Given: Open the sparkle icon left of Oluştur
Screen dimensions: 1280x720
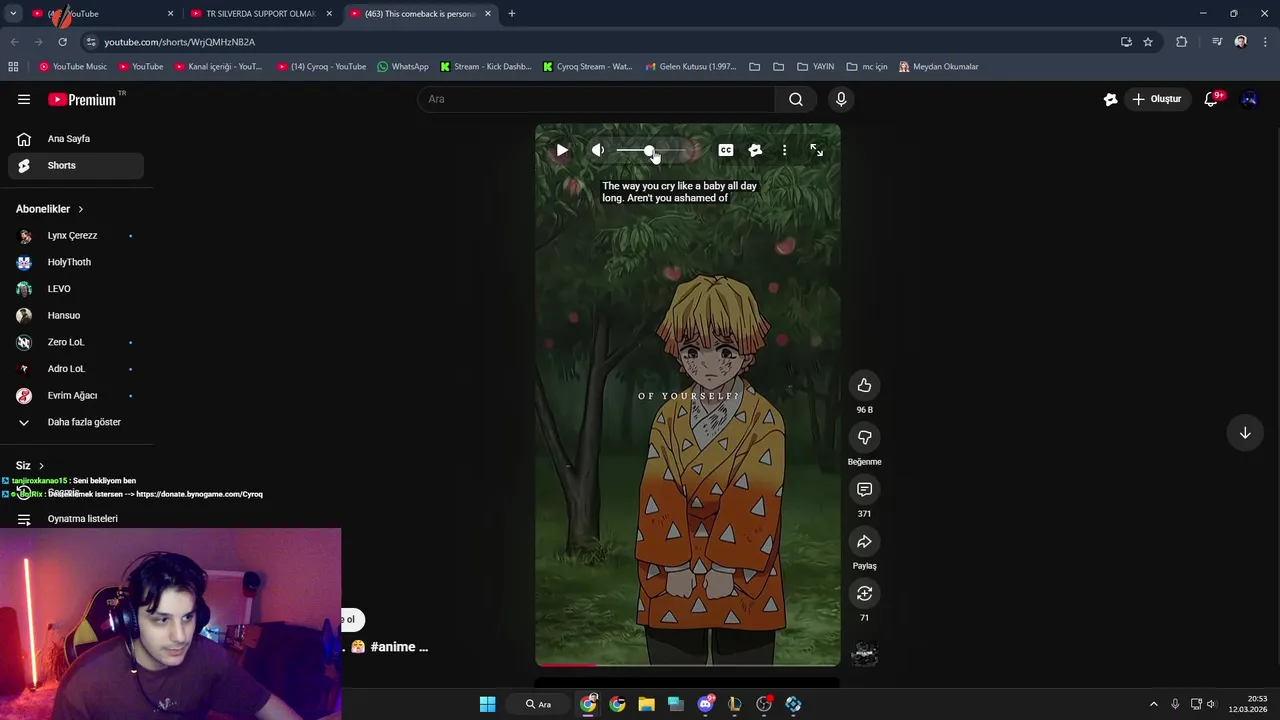Looking at the screenshot, I should tap(1110, 99).
